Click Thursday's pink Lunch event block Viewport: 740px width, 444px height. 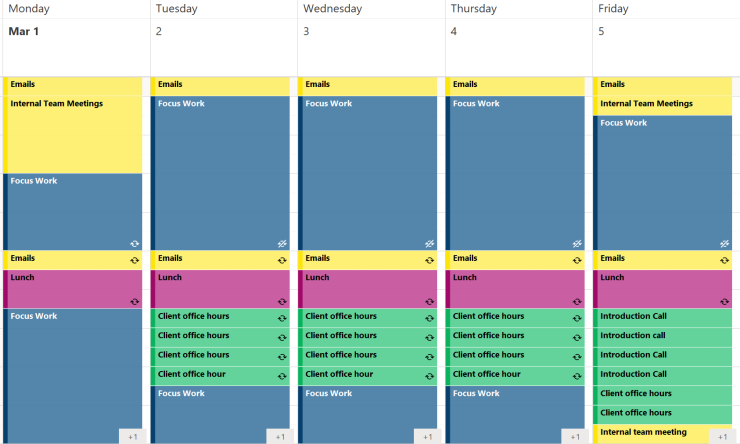[x=510, y=288]
